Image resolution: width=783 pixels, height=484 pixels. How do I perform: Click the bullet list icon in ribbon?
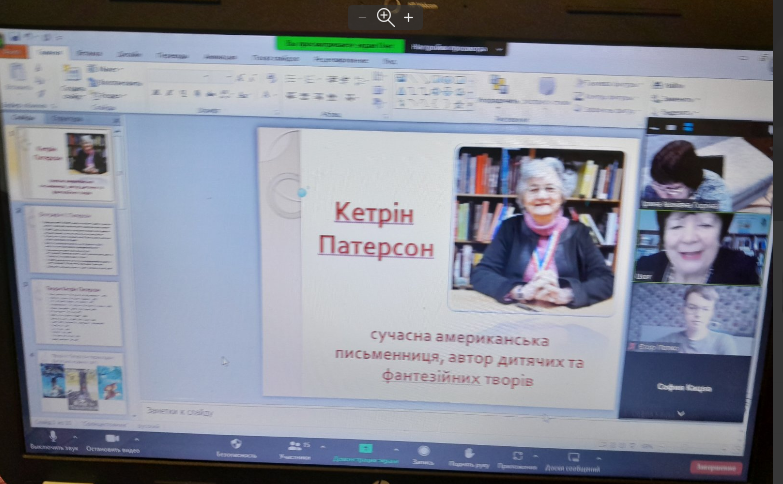(x=292, y=79)
